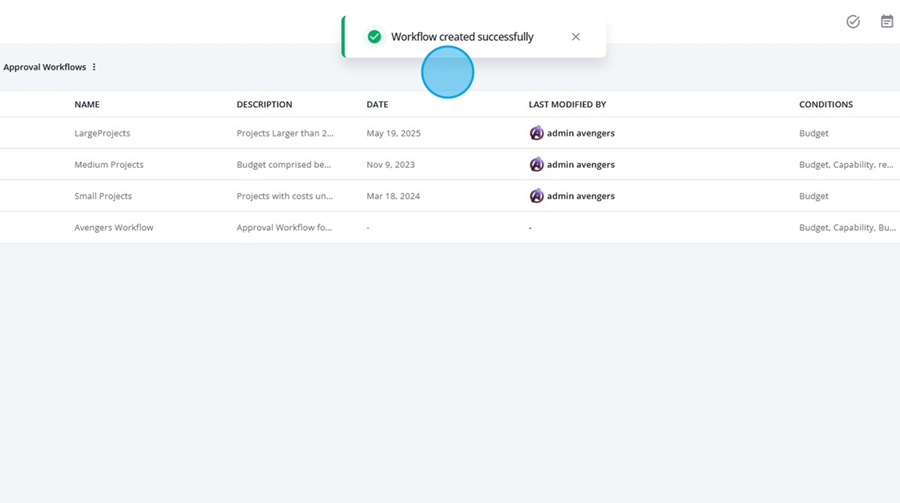The width and height of the screenshot is (900, 503).
Task: Click admin avengers avatar in Small Projects row
Action: click(x=536, y=196)
